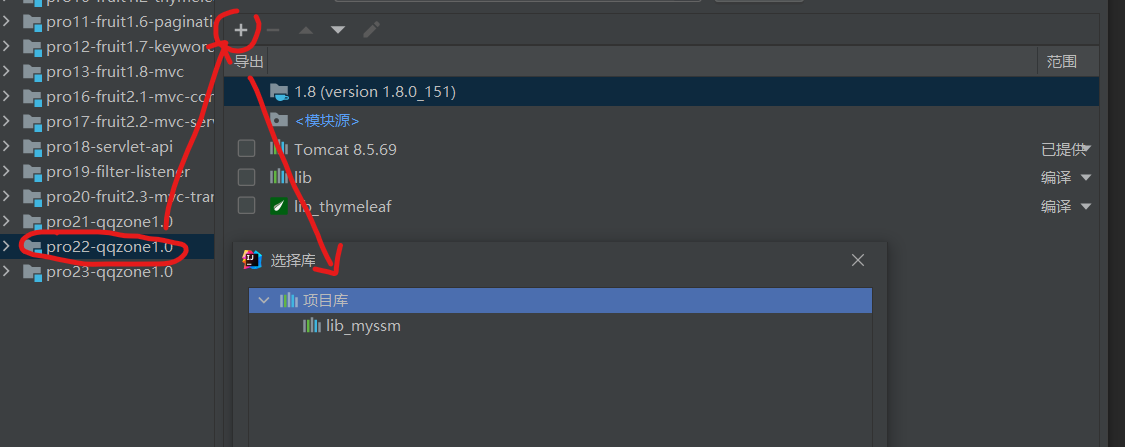Viewport: 1125px width, 447px height.
Task: Toggle the Tomcat 8.5.69 export checkbox
Action: (246, 149)
